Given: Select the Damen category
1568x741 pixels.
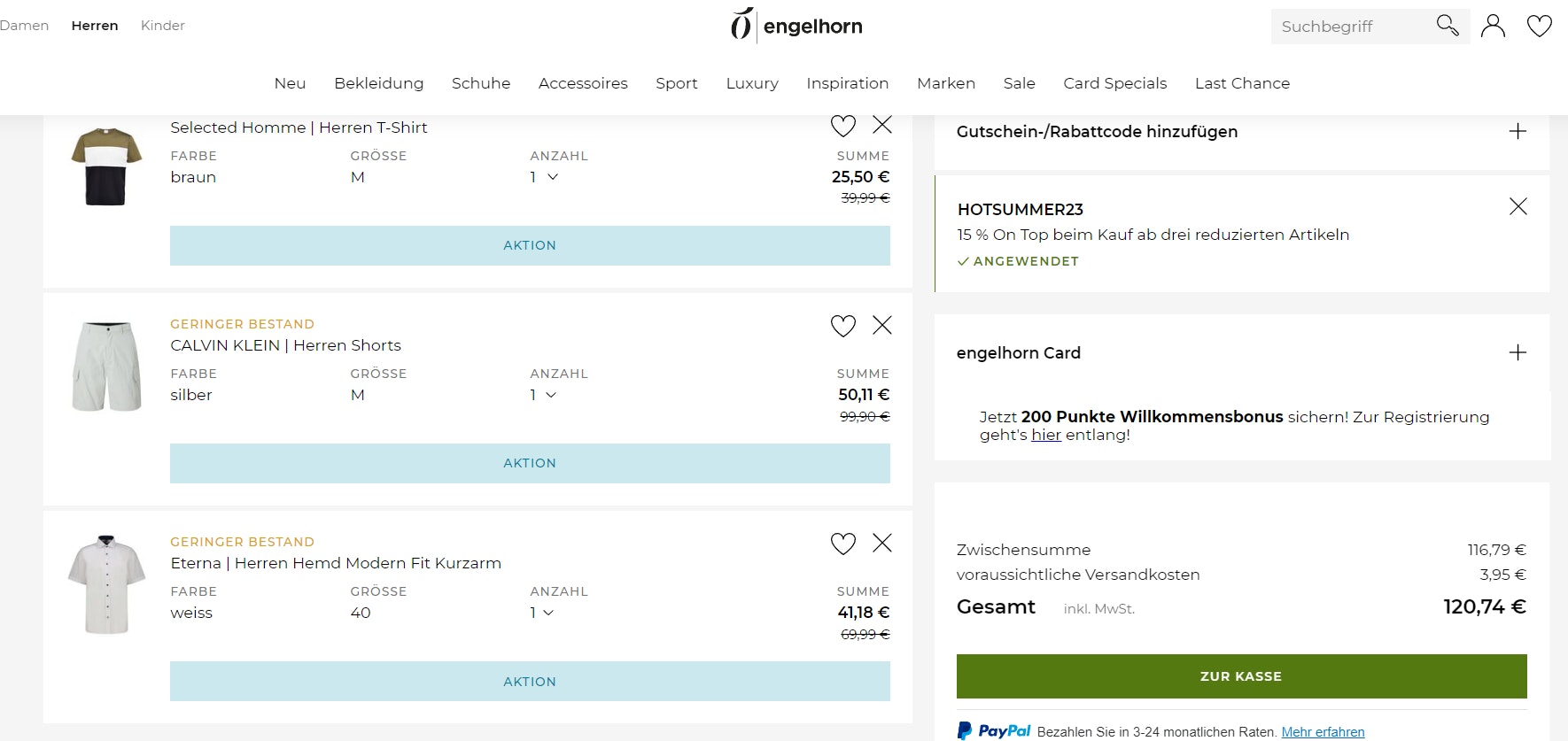Looking at the screenshot, I should pyautogui.click(x=24, y=26).
